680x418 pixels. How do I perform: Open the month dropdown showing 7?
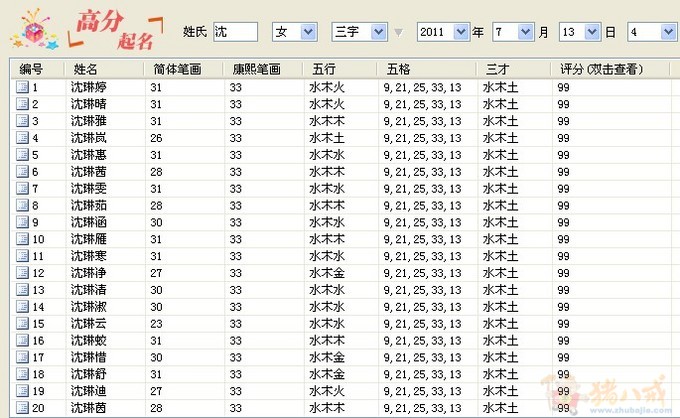pos(513,32)
